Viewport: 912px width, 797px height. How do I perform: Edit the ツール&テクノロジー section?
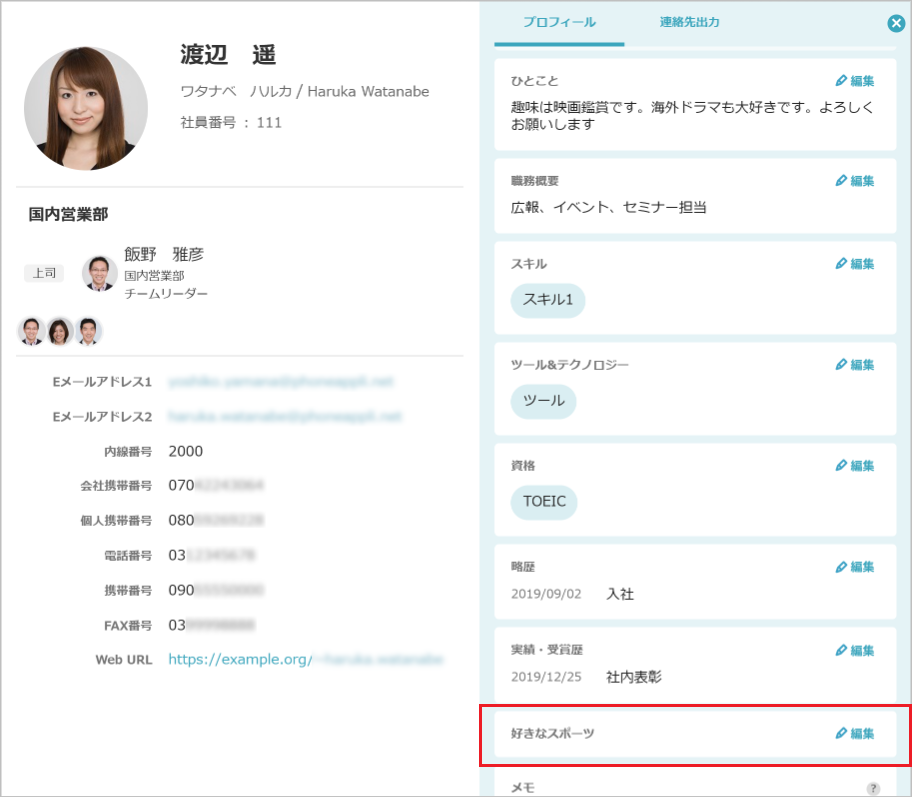click(x=855, y=365)
